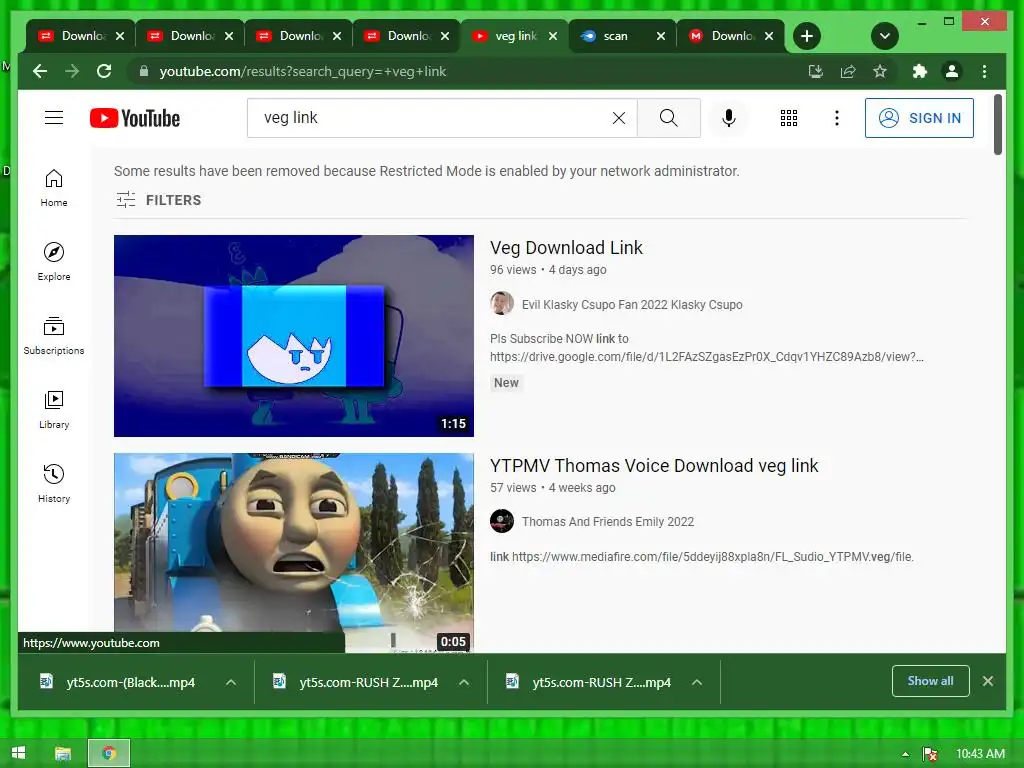Open Explore in YouTube sidebar
The width and height of the screenshot is (1024, 768).
click(x=54, y=262)
